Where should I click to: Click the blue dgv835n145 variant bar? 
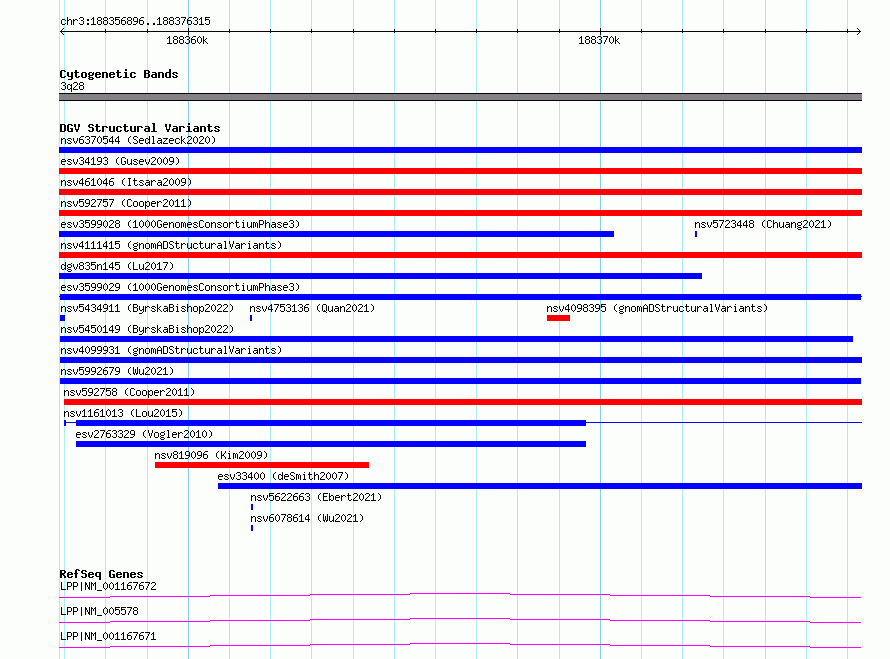pyautogui.click(x=380, y=276)
